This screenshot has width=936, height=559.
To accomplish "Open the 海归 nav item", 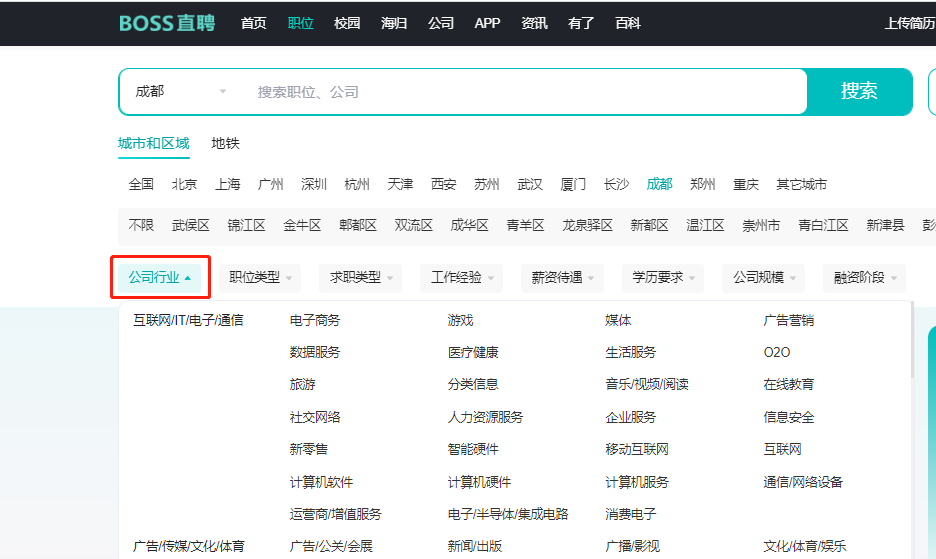I will (x=394, y=23).
